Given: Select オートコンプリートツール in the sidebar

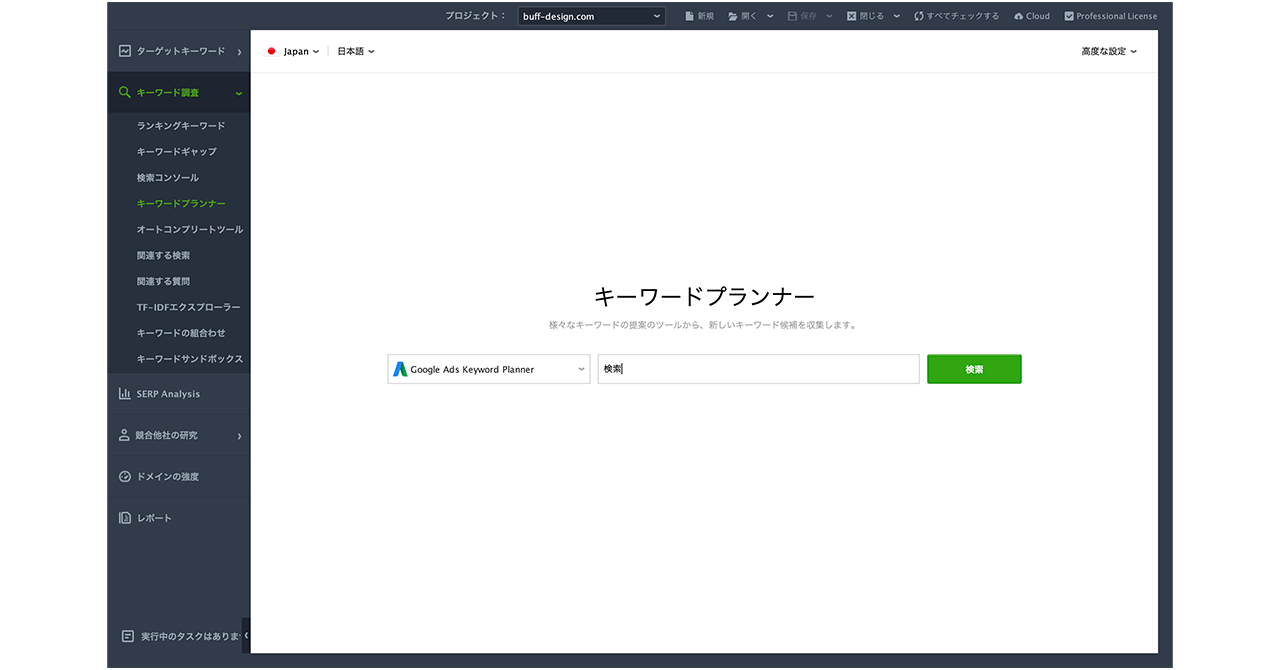Looking at the screenshot, I should point(189,229).
